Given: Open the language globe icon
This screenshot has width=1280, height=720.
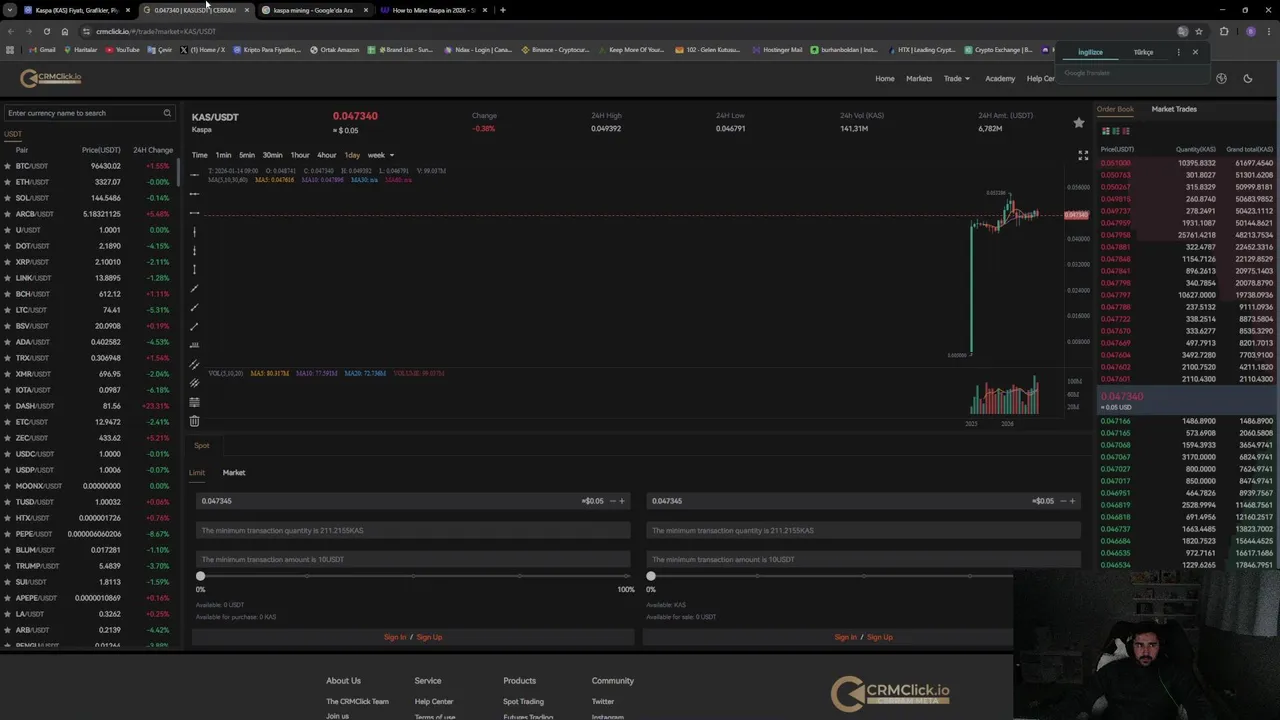Looking at the screenshot, I should click(x=1221, y=78).
